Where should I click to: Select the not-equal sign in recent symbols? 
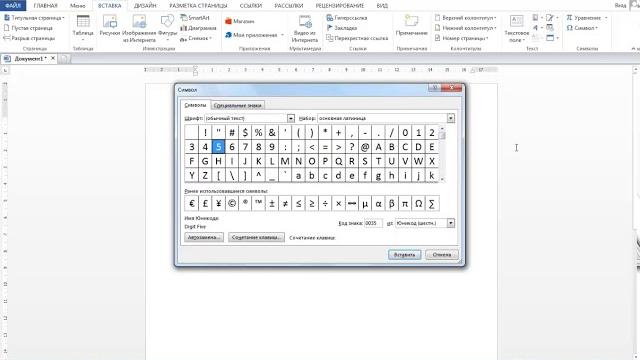click(285, 203)
